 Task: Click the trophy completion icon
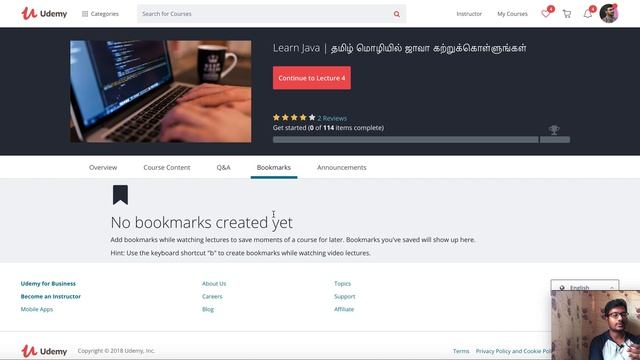[554, 130]
